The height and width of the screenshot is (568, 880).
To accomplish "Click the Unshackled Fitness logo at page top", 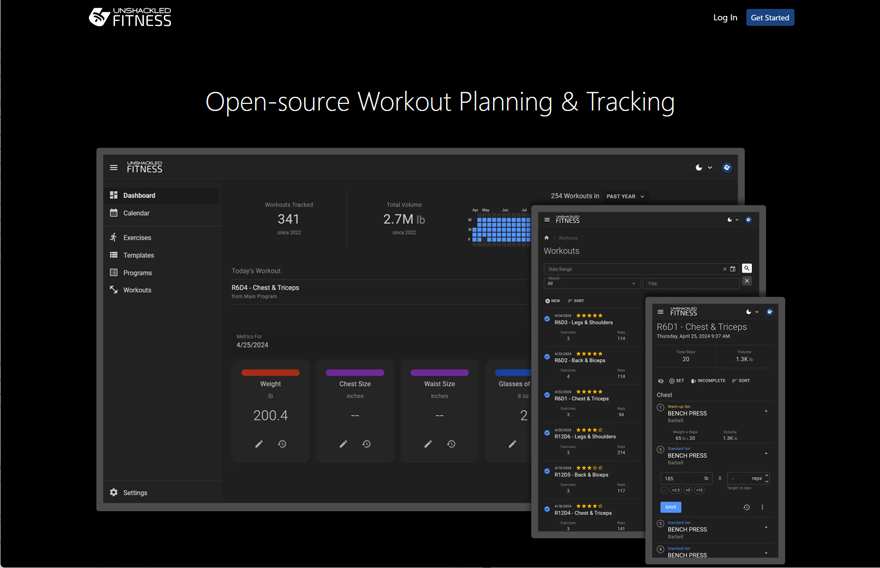I will [130, 17].
